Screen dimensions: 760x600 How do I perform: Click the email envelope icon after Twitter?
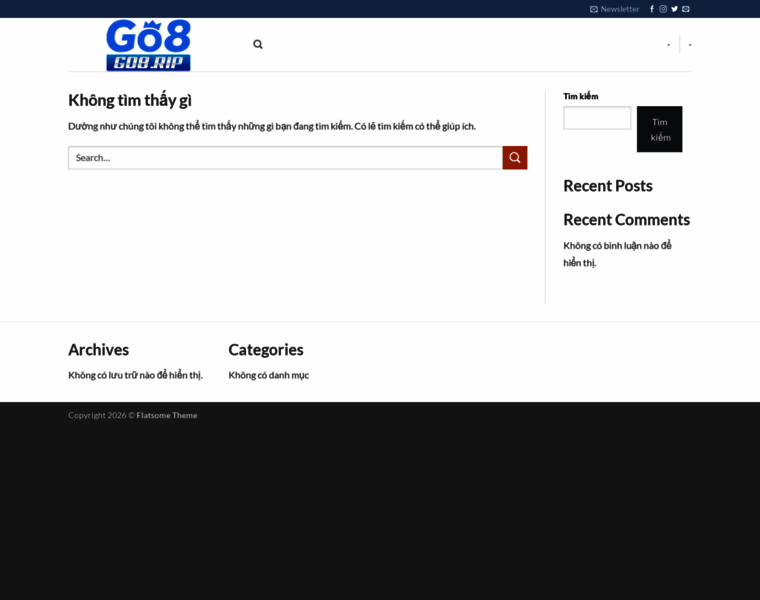[686, 9]
